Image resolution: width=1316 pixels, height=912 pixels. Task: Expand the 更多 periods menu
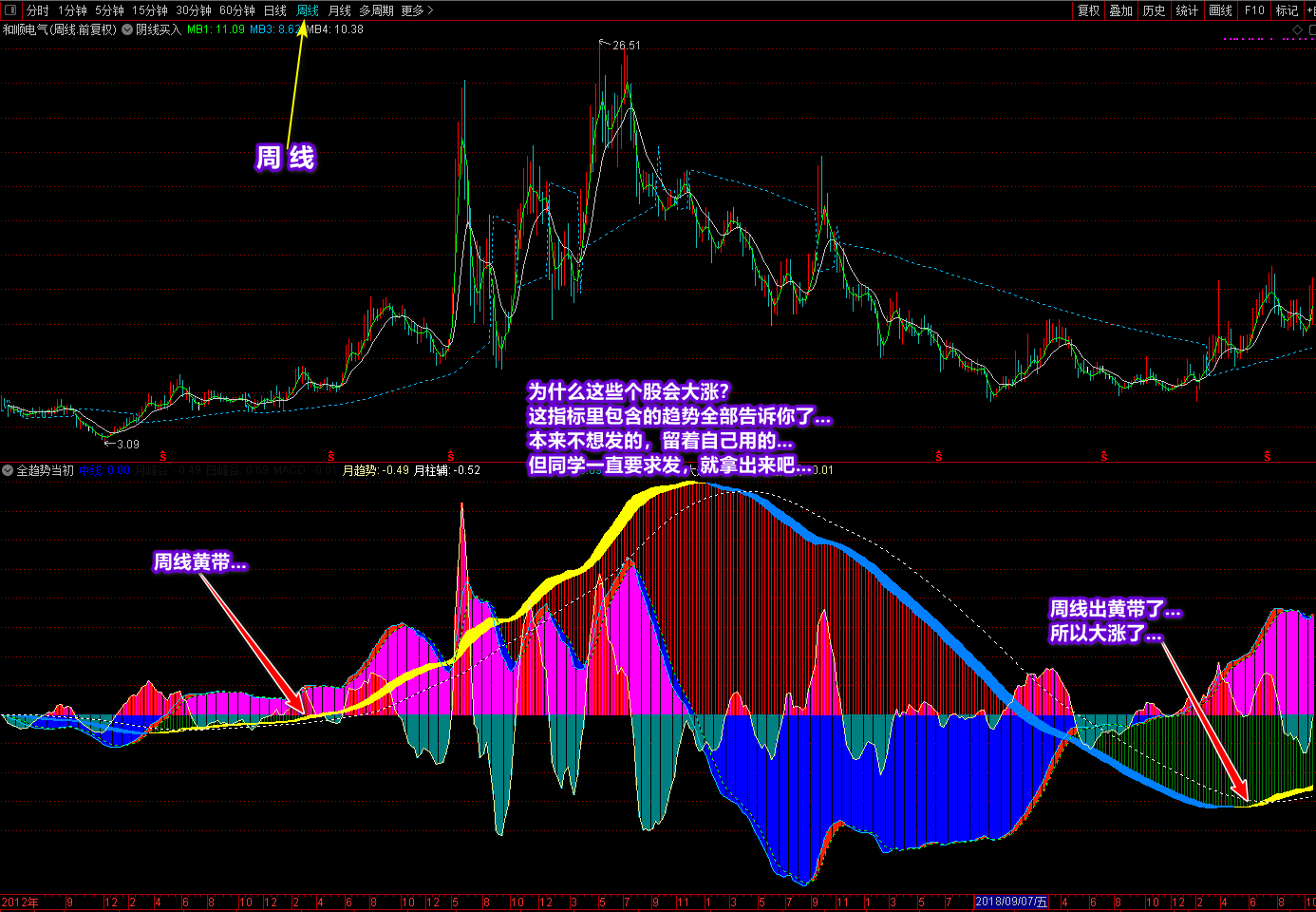pyautogui.click(x=417, y=10)
